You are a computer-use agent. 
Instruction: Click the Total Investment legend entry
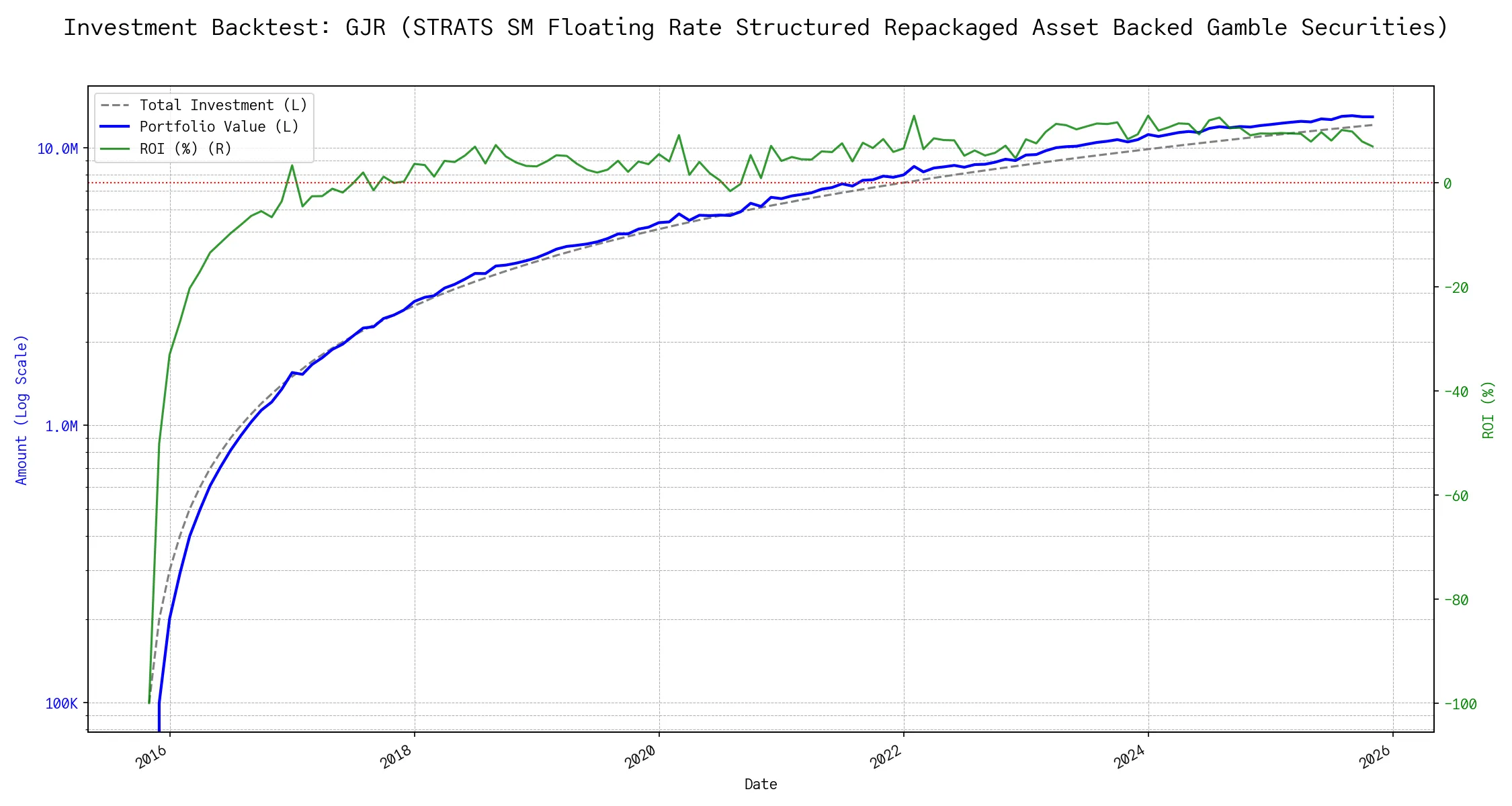(223, 105)
